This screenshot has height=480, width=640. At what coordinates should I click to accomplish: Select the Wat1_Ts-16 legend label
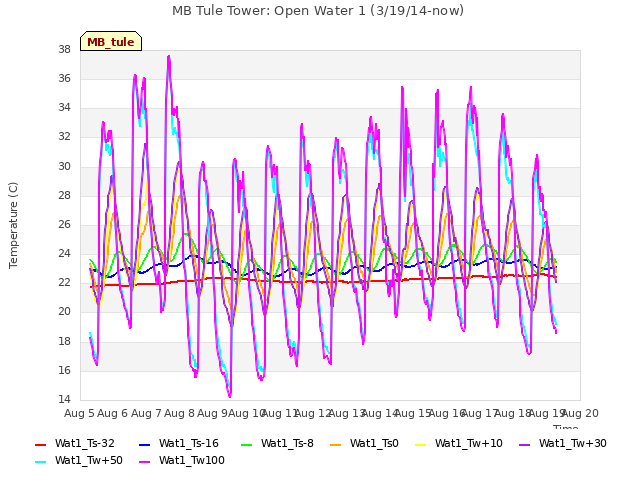click(189, 443)
